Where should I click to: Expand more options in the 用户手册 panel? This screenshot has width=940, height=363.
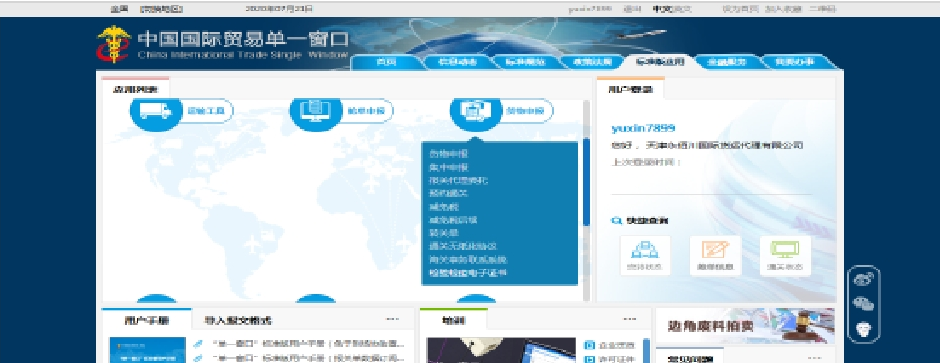393,319
